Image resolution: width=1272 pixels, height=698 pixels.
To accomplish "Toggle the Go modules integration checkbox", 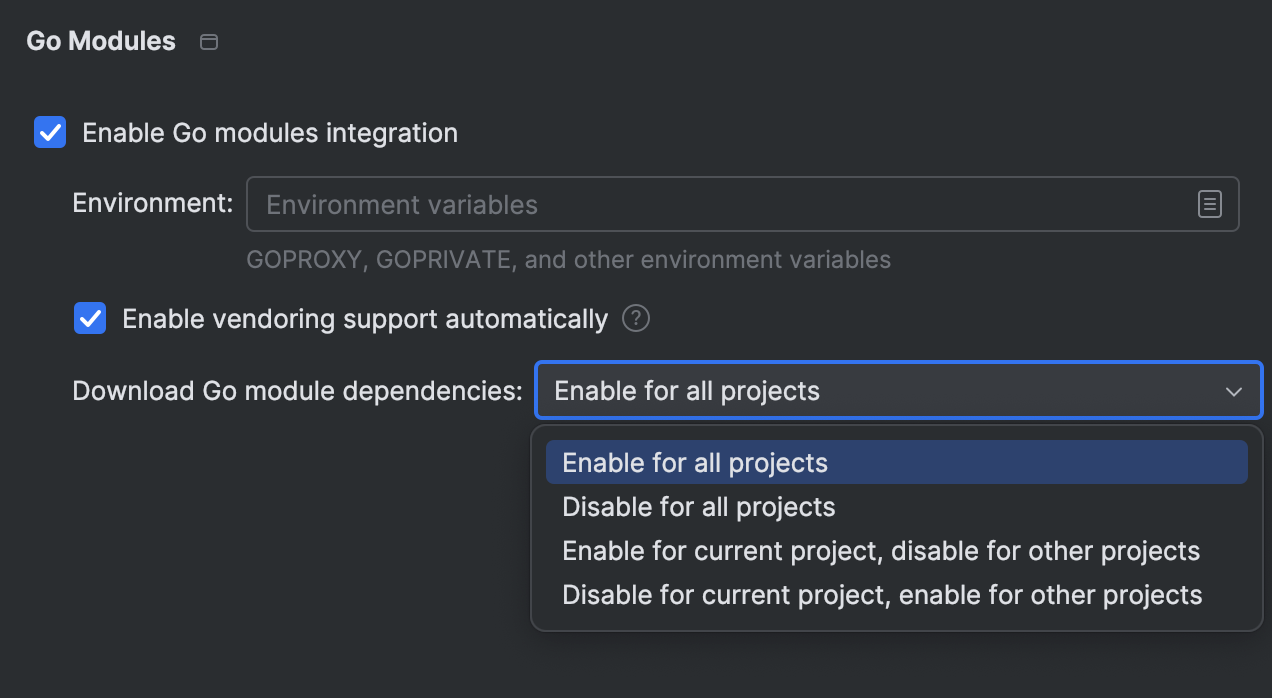I will click(x=49, y=132).
